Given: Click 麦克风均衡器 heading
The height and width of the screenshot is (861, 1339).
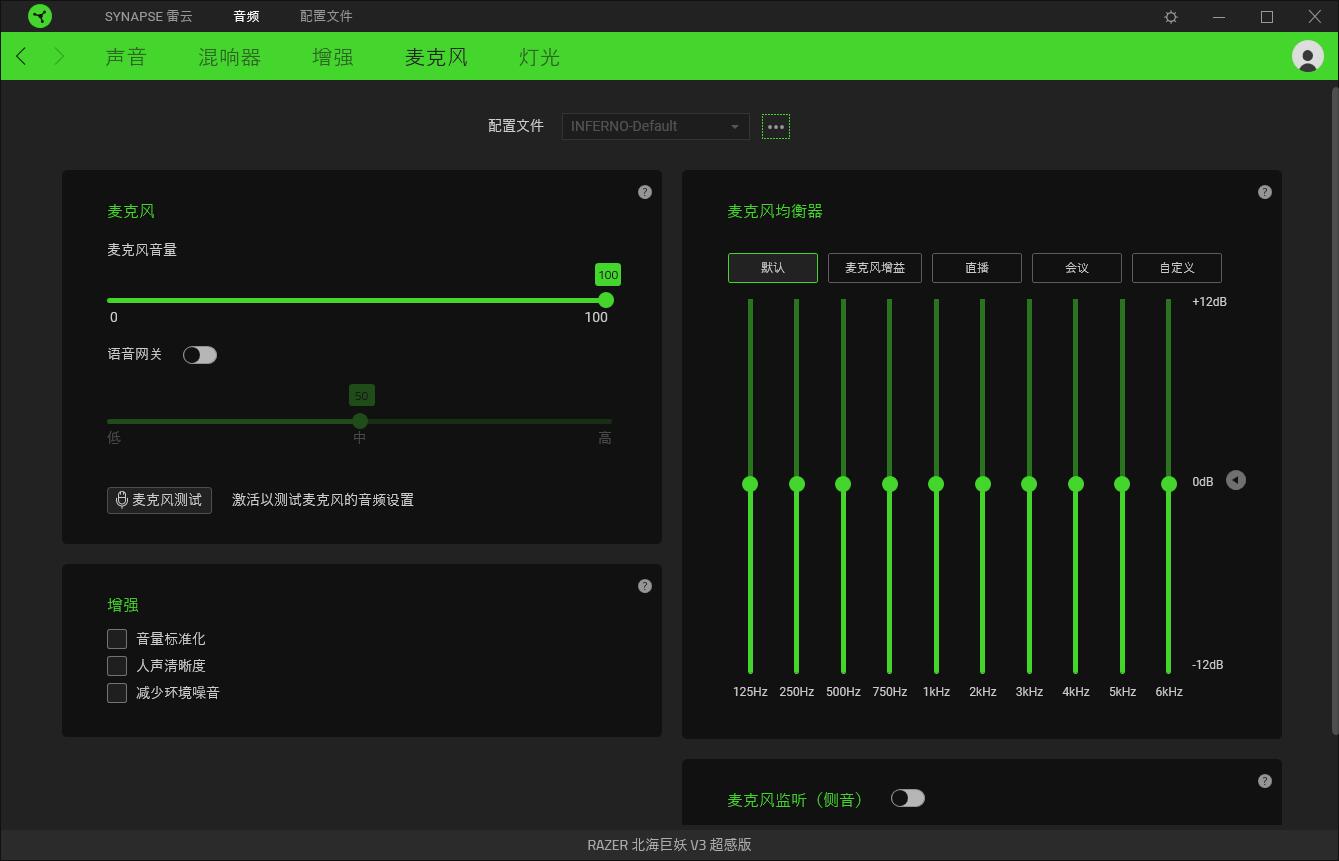Looking at the screenshot, I should tap(775, 212).
